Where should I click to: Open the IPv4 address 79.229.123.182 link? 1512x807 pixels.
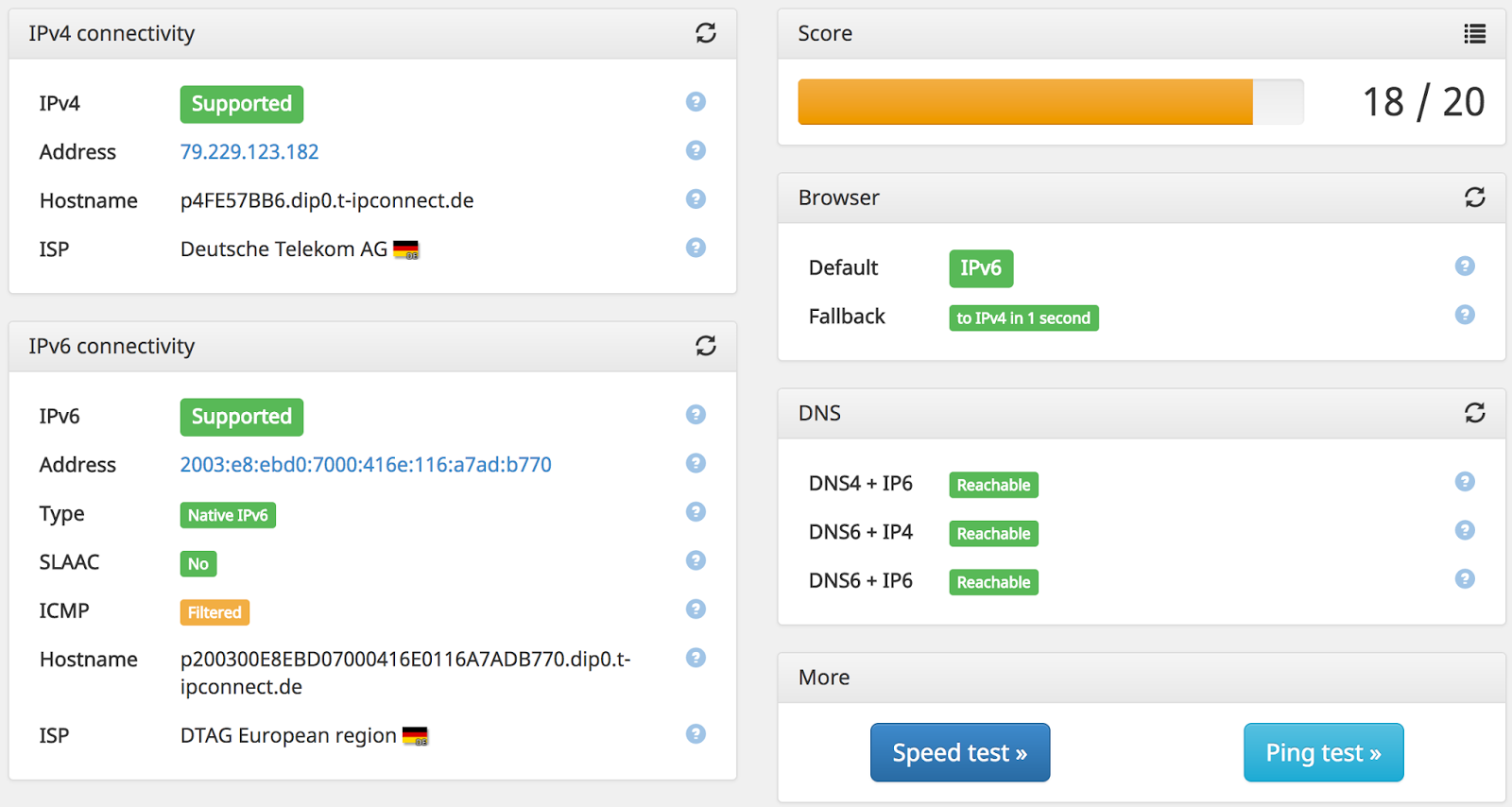coord(249,152)
